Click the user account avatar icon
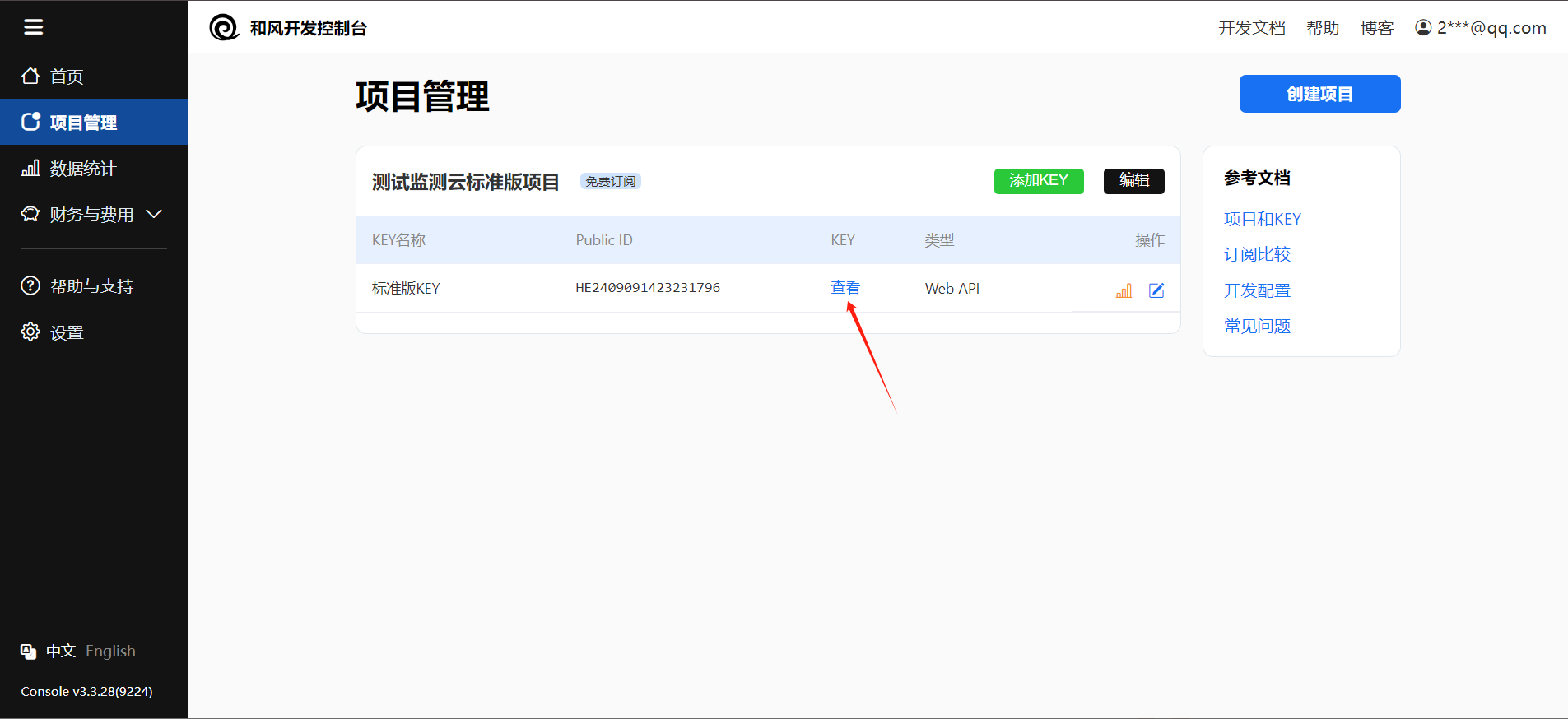This screenshot has height=719, width=1568. pyautogui.click(x=1423, y=28)
